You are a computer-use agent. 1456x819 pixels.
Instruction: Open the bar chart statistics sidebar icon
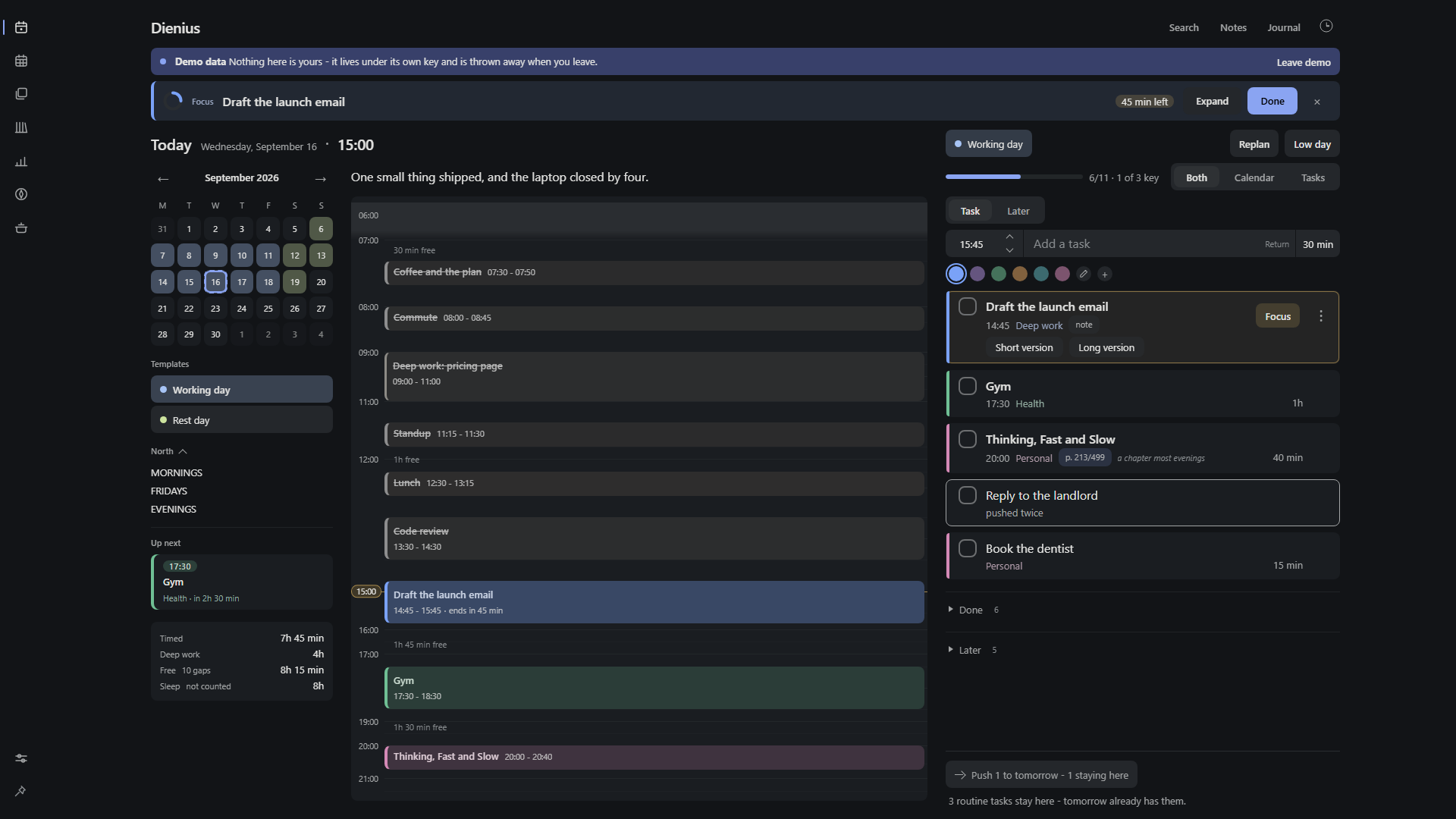click(x=21, y=161)
